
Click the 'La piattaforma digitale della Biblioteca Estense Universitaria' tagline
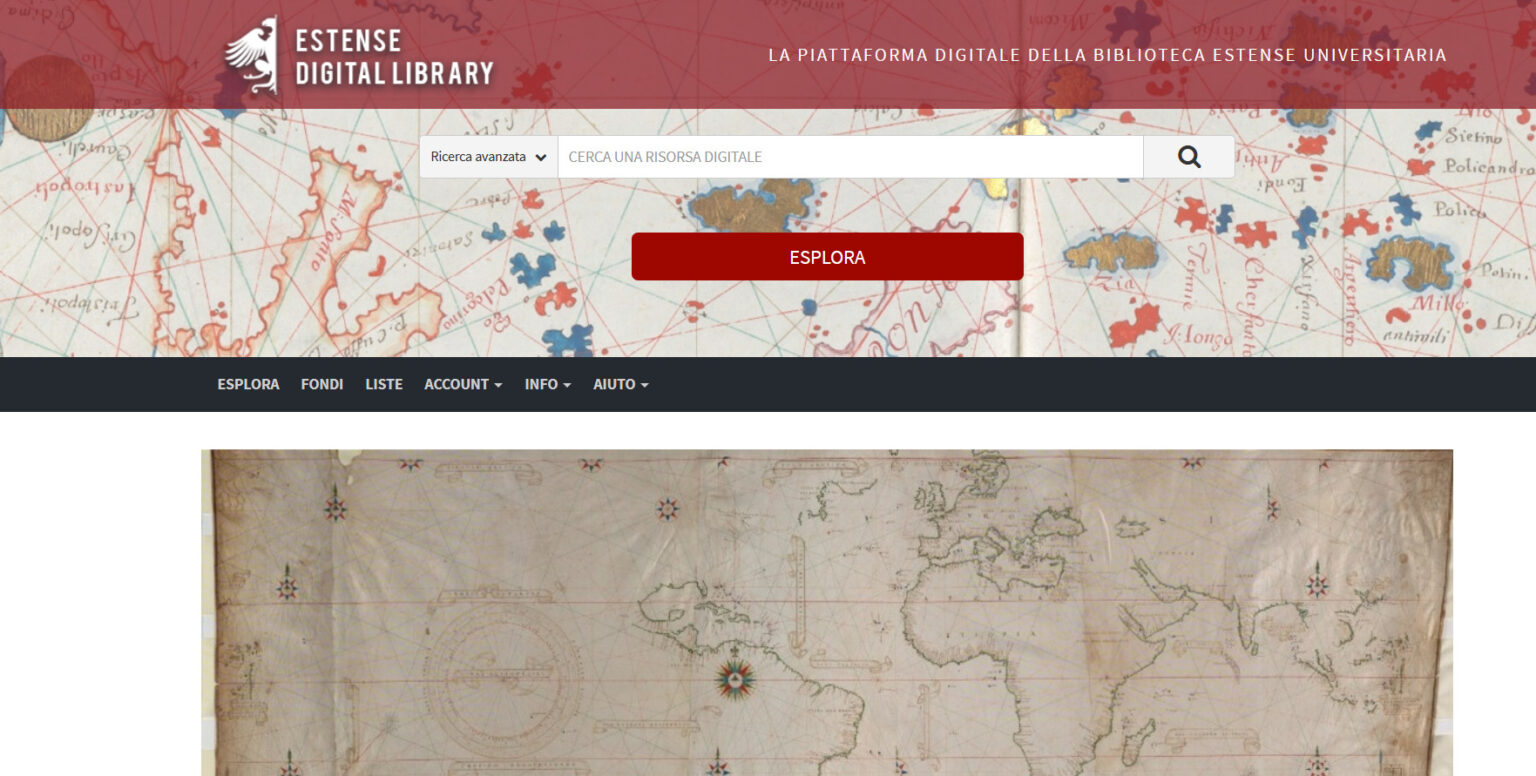pyautogui.click(x=1107, y=55)
